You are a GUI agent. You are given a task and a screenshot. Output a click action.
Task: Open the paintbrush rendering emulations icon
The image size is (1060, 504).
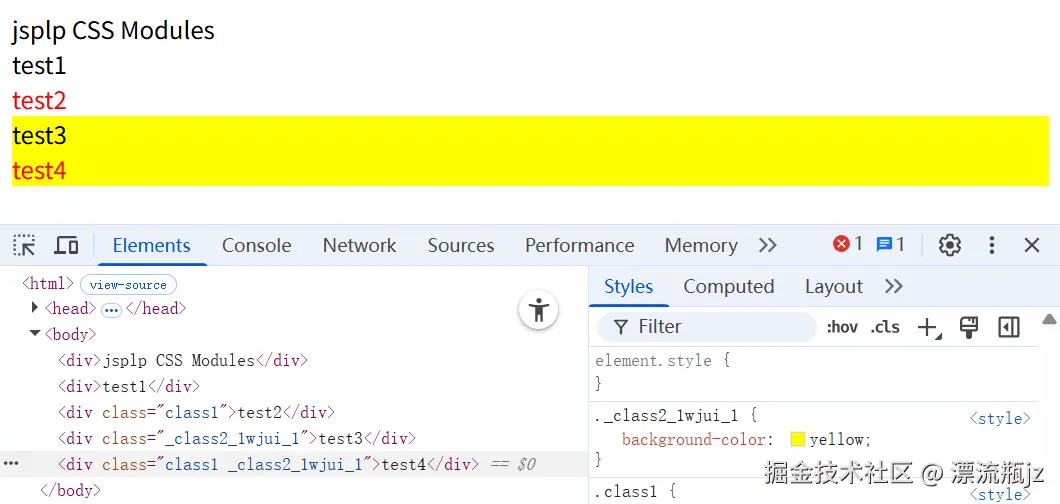tap(968, 327)
